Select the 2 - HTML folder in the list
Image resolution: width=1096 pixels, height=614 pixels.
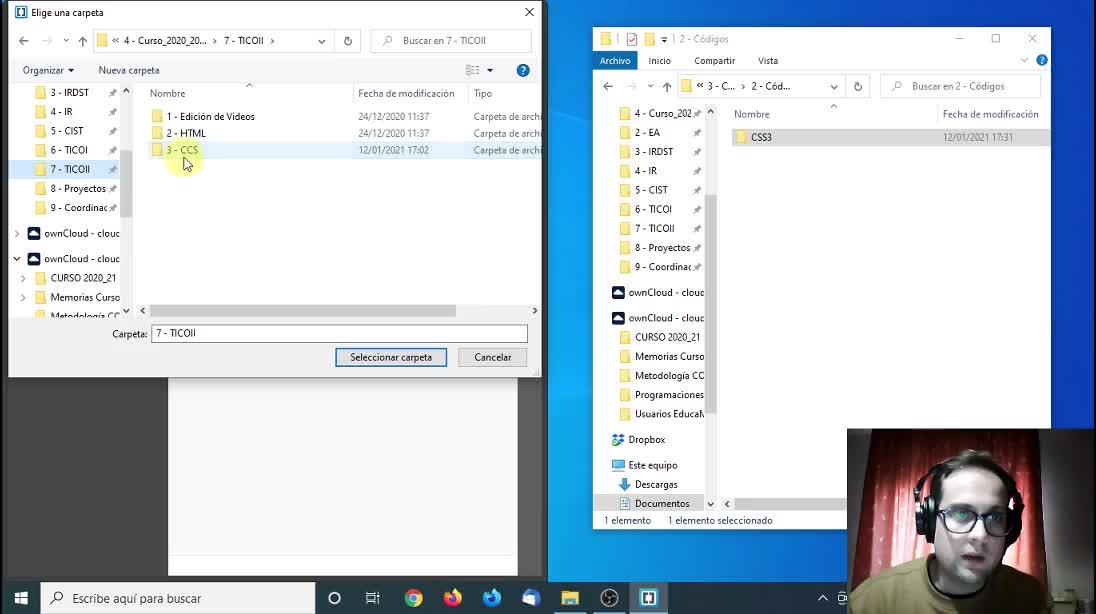[x=186, y=133]
